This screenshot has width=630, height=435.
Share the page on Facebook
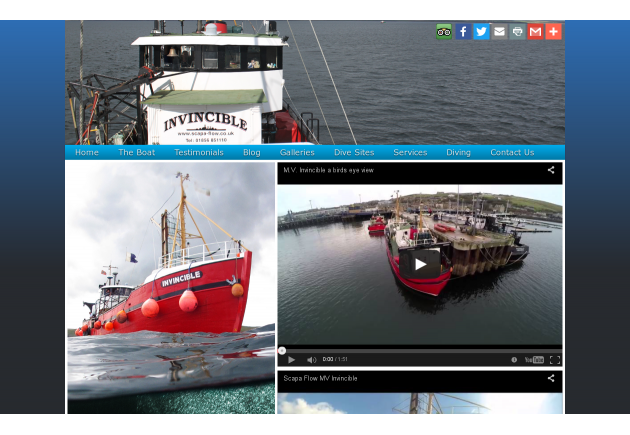[x=463, y=31]
